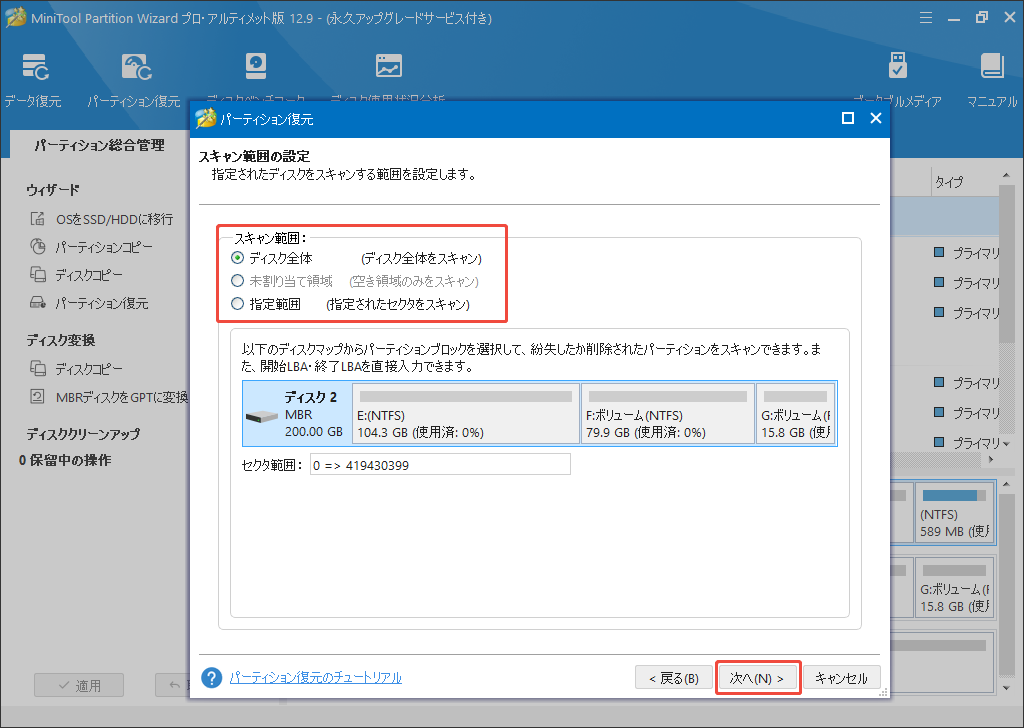Image resolution: width=1024 pixels, height=728 pixels.
Task: Select the ディスク 2 drive icon
Action: (262, 416)
